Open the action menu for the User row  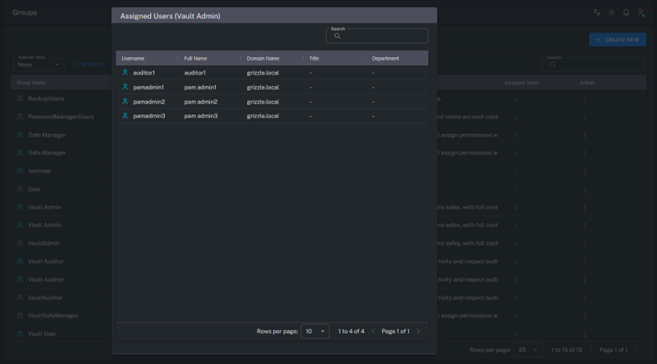click(x=585, y=189)
